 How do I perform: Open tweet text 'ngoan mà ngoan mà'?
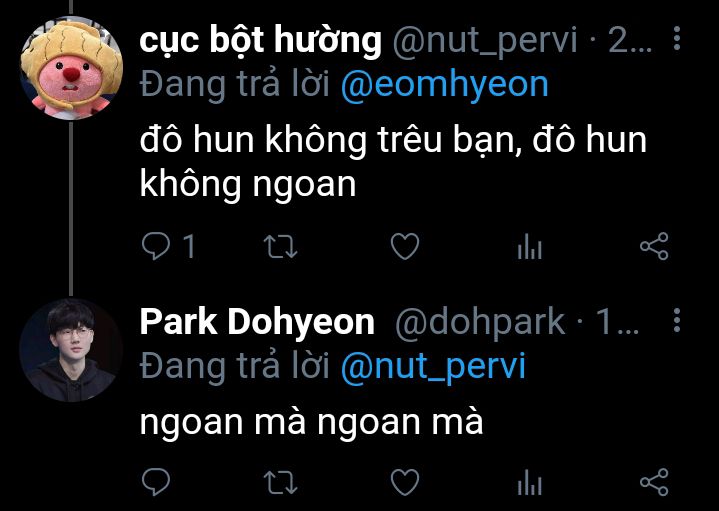point(311,422)
